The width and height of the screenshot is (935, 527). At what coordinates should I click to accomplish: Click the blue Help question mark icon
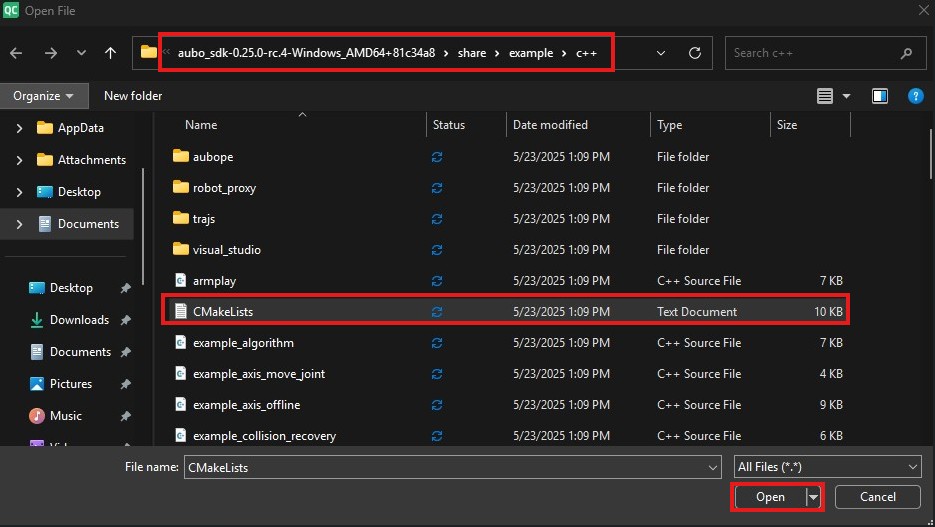[915, 96]
